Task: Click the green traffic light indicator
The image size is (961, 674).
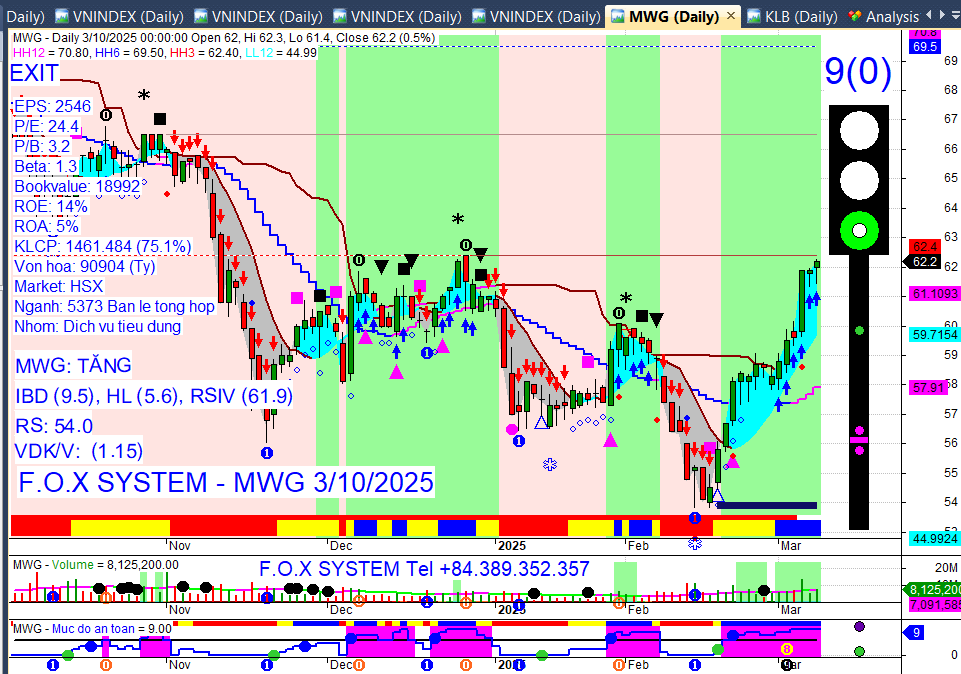Action: [x=859, y=230]
